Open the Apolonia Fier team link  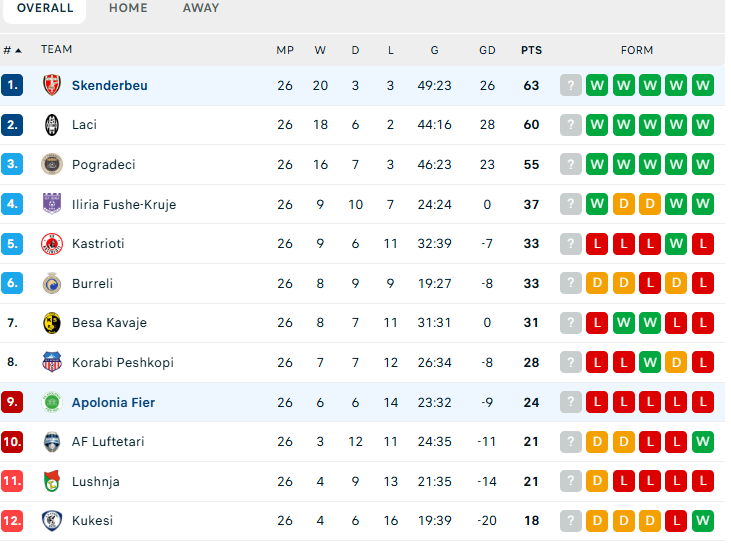coord(113,402)
